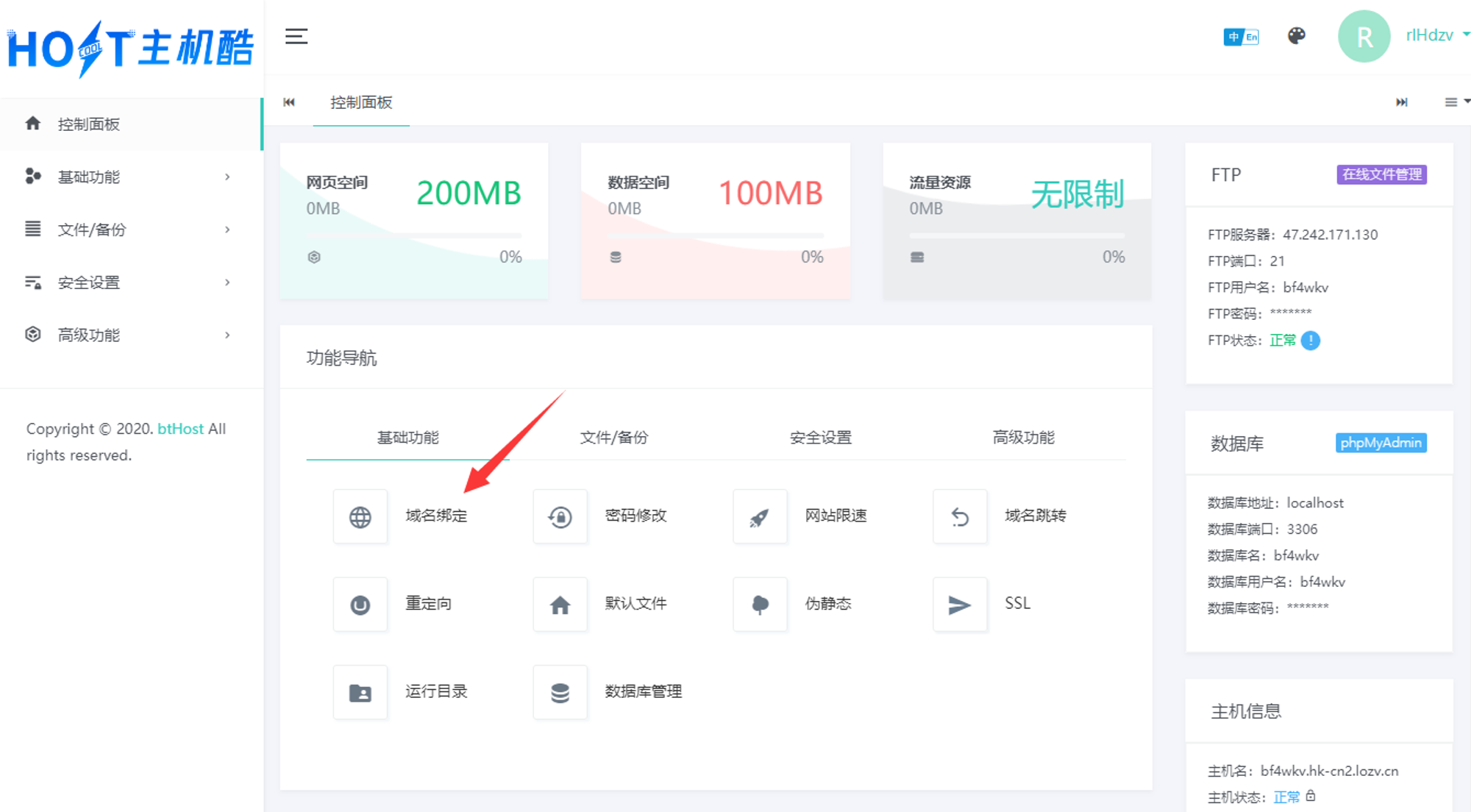Click the tab bar back-to-first arrow
Viewport: 1471px width, 812px height.
[289, 102]
